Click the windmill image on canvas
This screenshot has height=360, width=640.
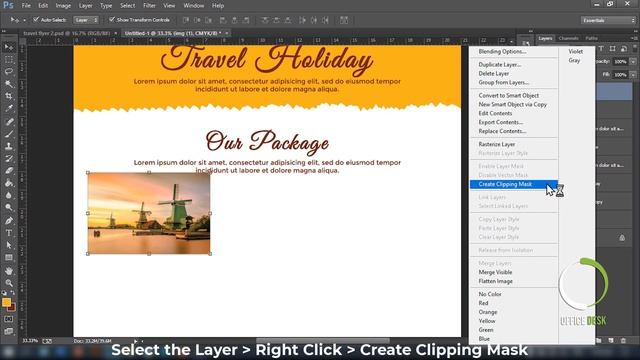pyautogui.click(x=149, y=213)
